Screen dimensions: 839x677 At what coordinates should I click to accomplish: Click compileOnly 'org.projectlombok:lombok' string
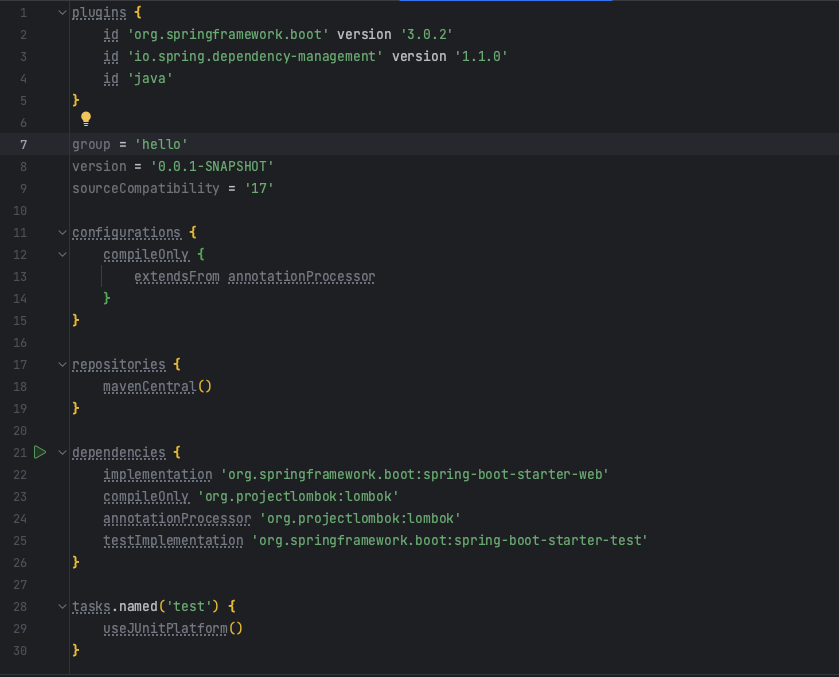click(298, 497)
